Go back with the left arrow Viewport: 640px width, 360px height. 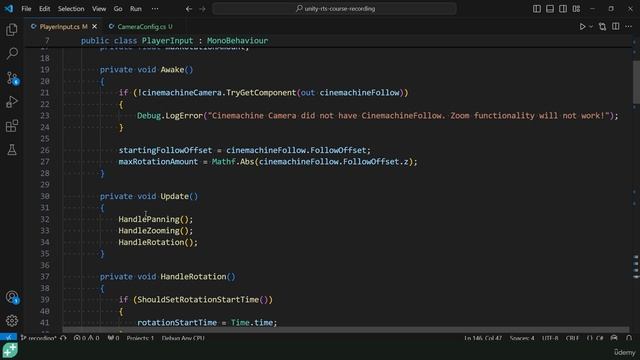pos(189,9)
